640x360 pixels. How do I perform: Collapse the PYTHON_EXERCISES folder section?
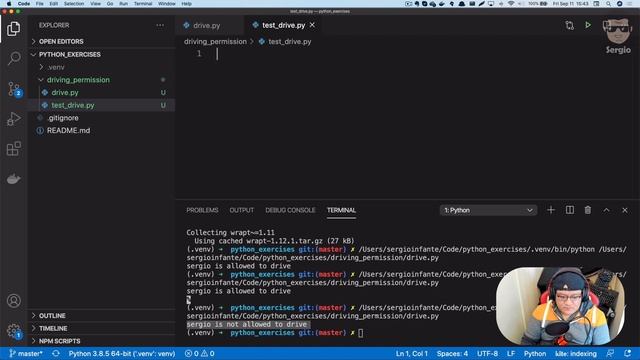click(101, 54)
